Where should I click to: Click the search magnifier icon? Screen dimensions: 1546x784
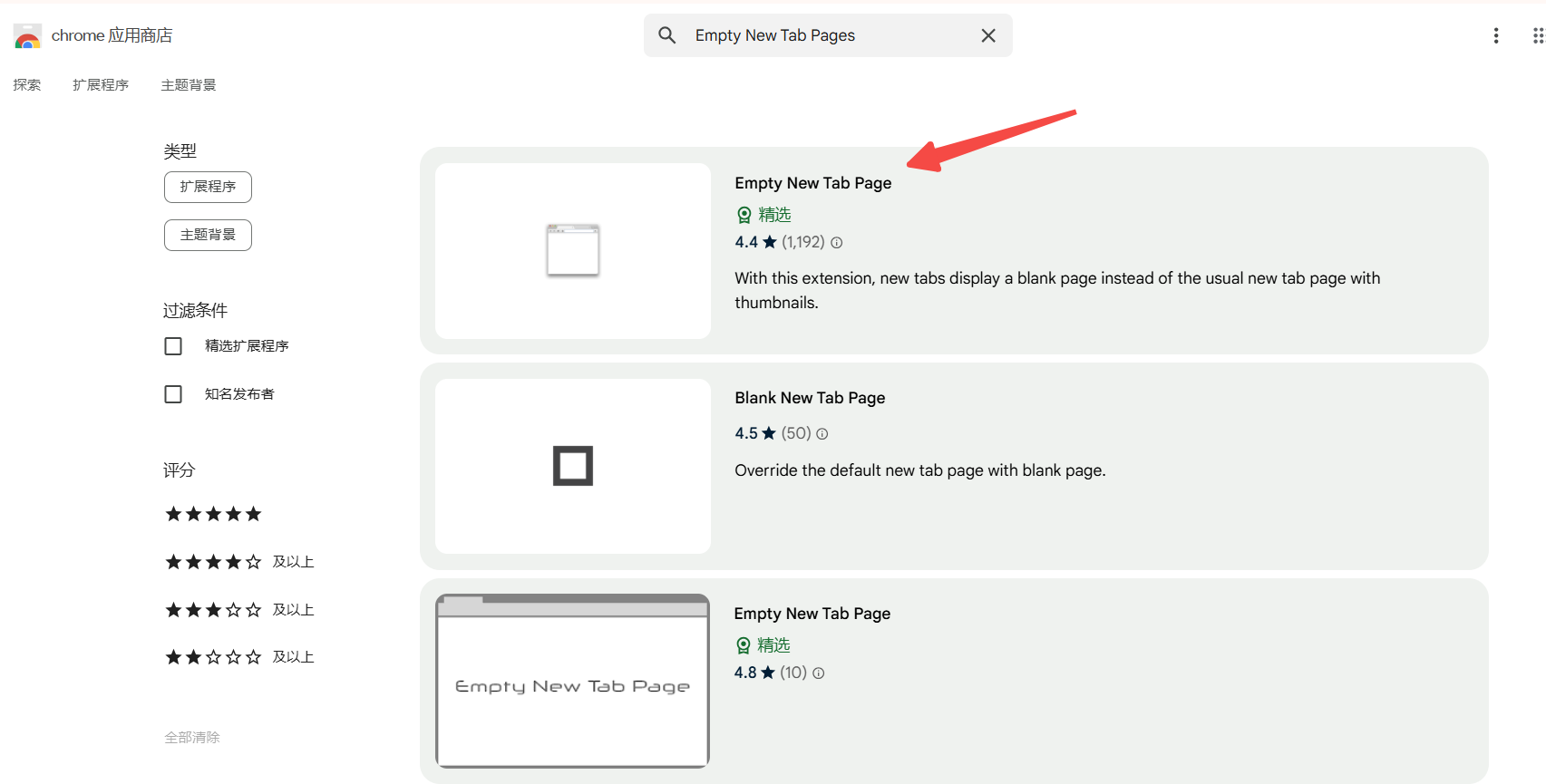pos(667,35)
